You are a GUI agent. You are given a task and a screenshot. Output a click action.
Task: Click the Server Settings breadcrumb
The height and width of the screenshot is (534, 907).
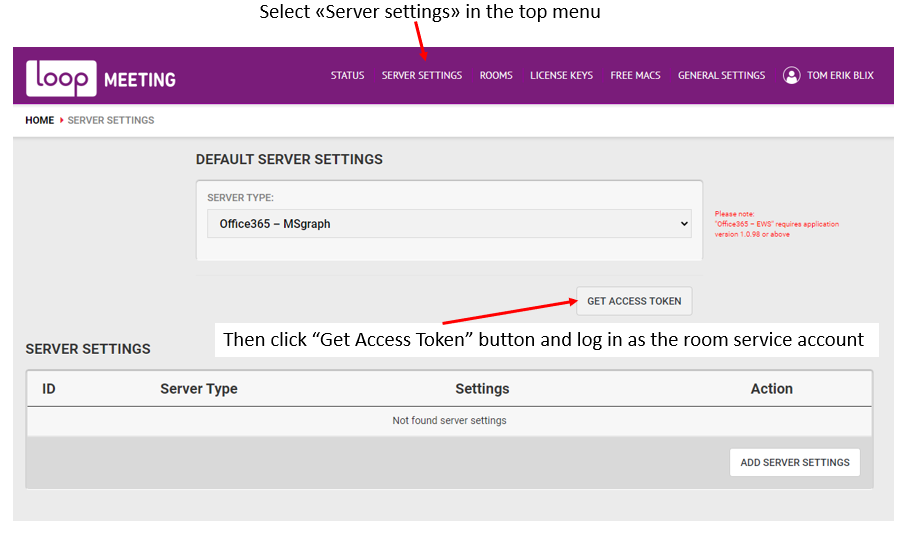coord(110,120)
